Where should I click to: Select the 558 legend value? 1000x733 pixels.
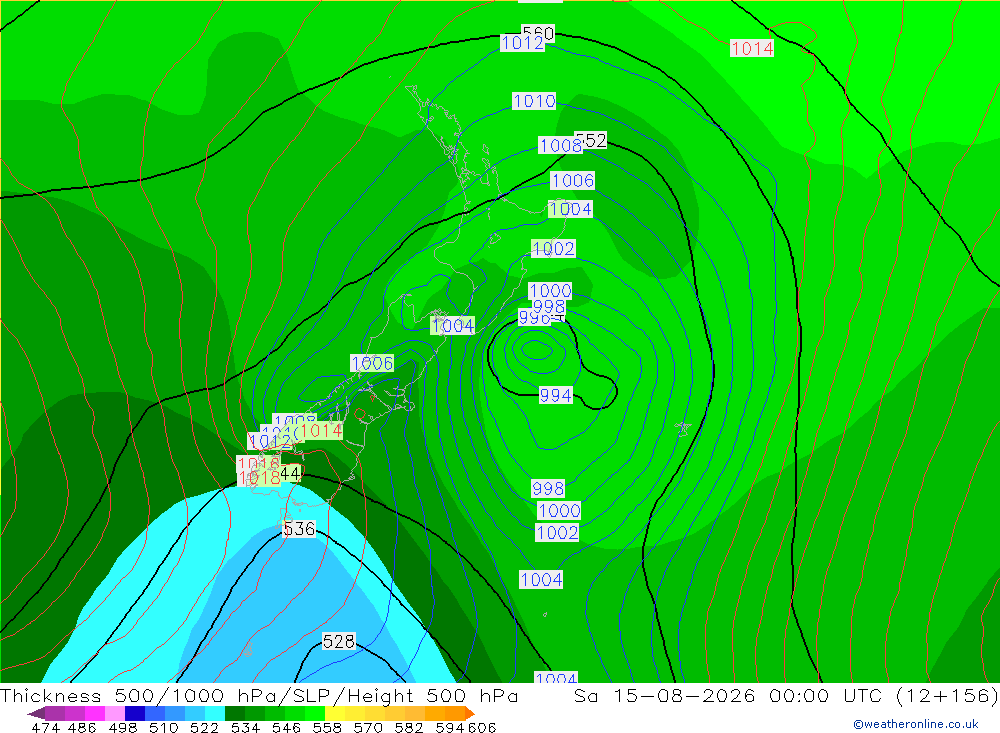point(327,727)
